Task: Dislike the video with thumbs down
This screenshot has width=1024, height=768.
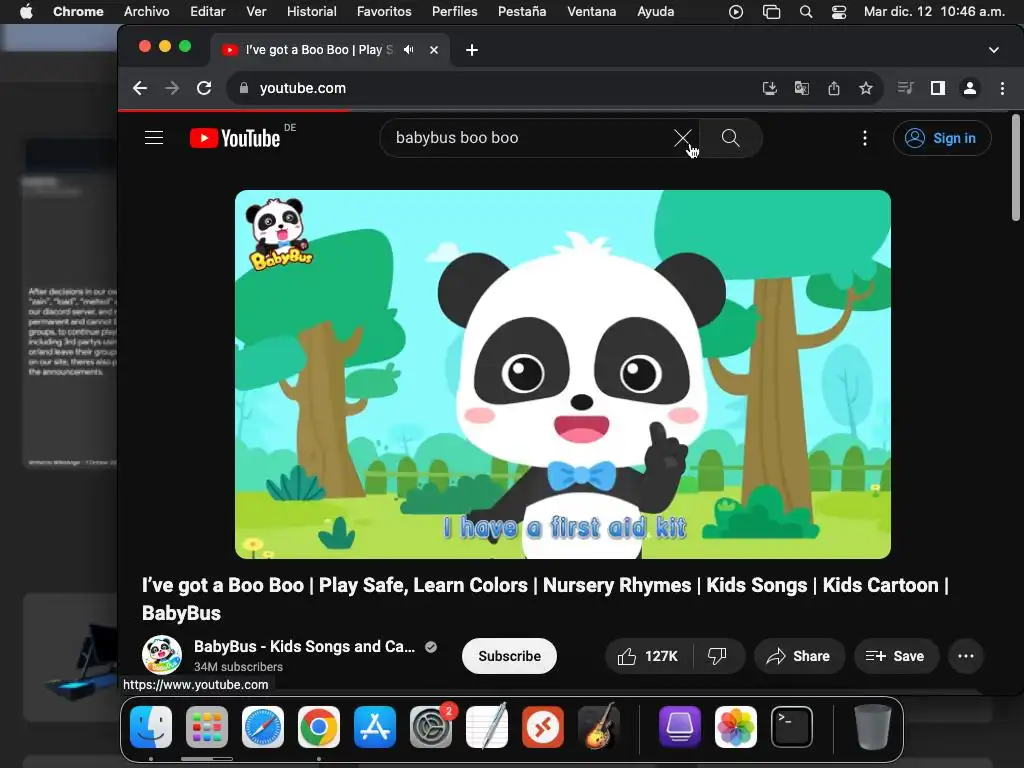Action: (717, 656)
